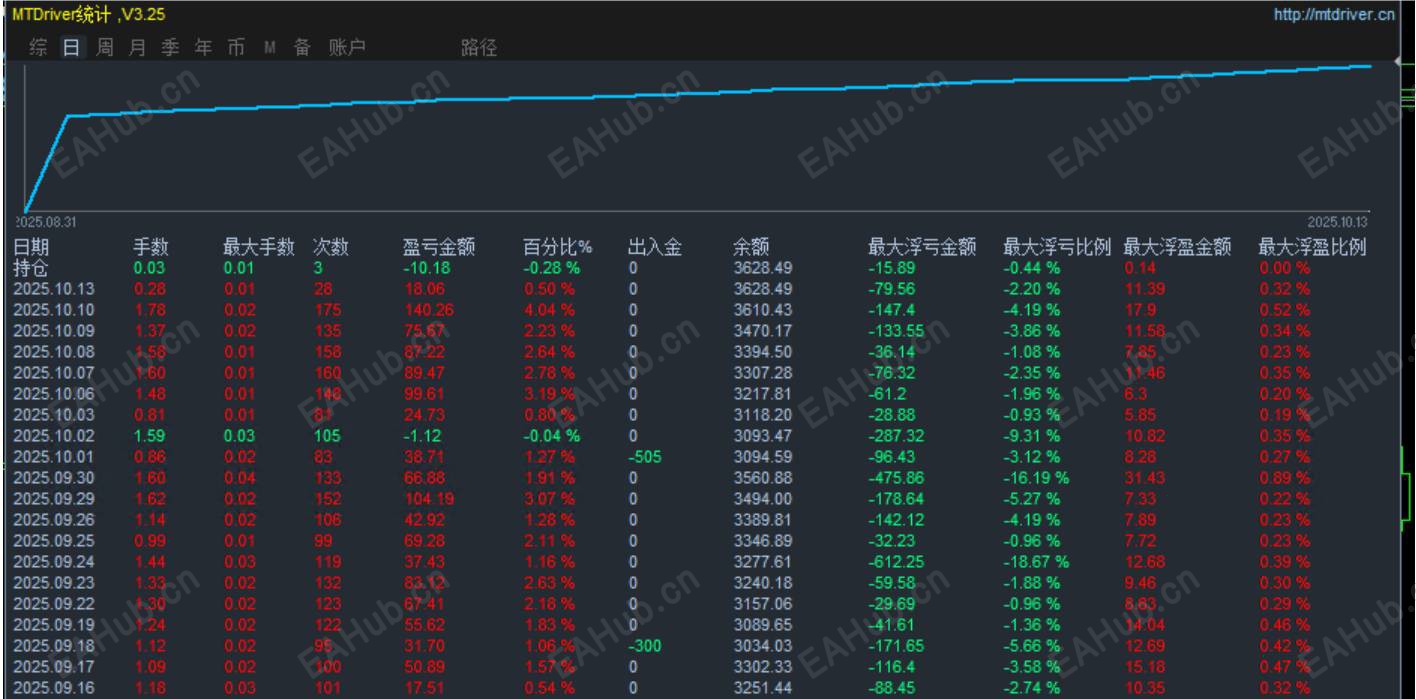Click the 3560.88 balance value
Screen dimensions: 1416x699
tap(762, 478)
